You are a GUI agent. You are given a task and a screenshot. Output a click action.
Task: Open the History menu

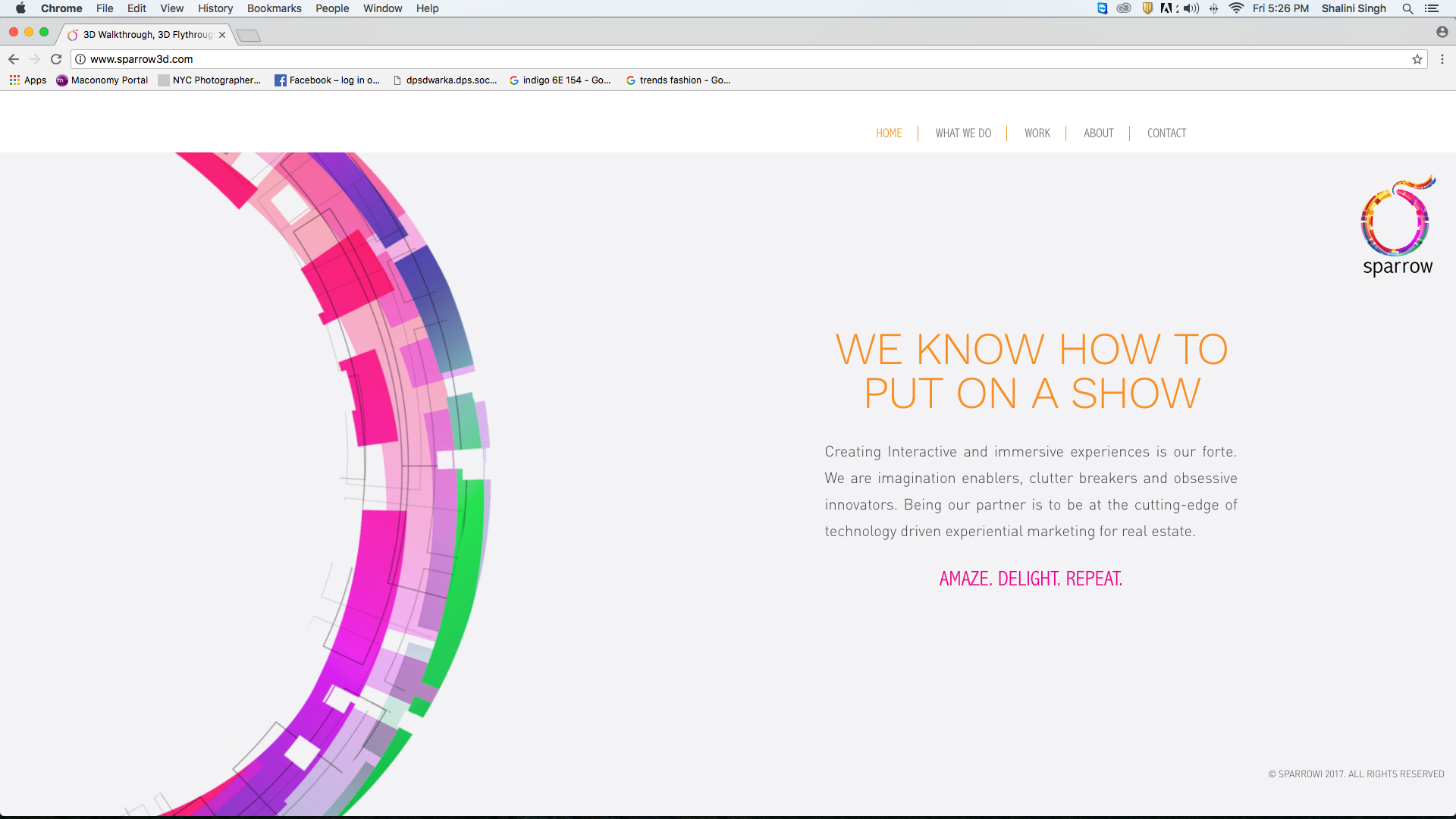pyautogui.click(x=215, y=8)
